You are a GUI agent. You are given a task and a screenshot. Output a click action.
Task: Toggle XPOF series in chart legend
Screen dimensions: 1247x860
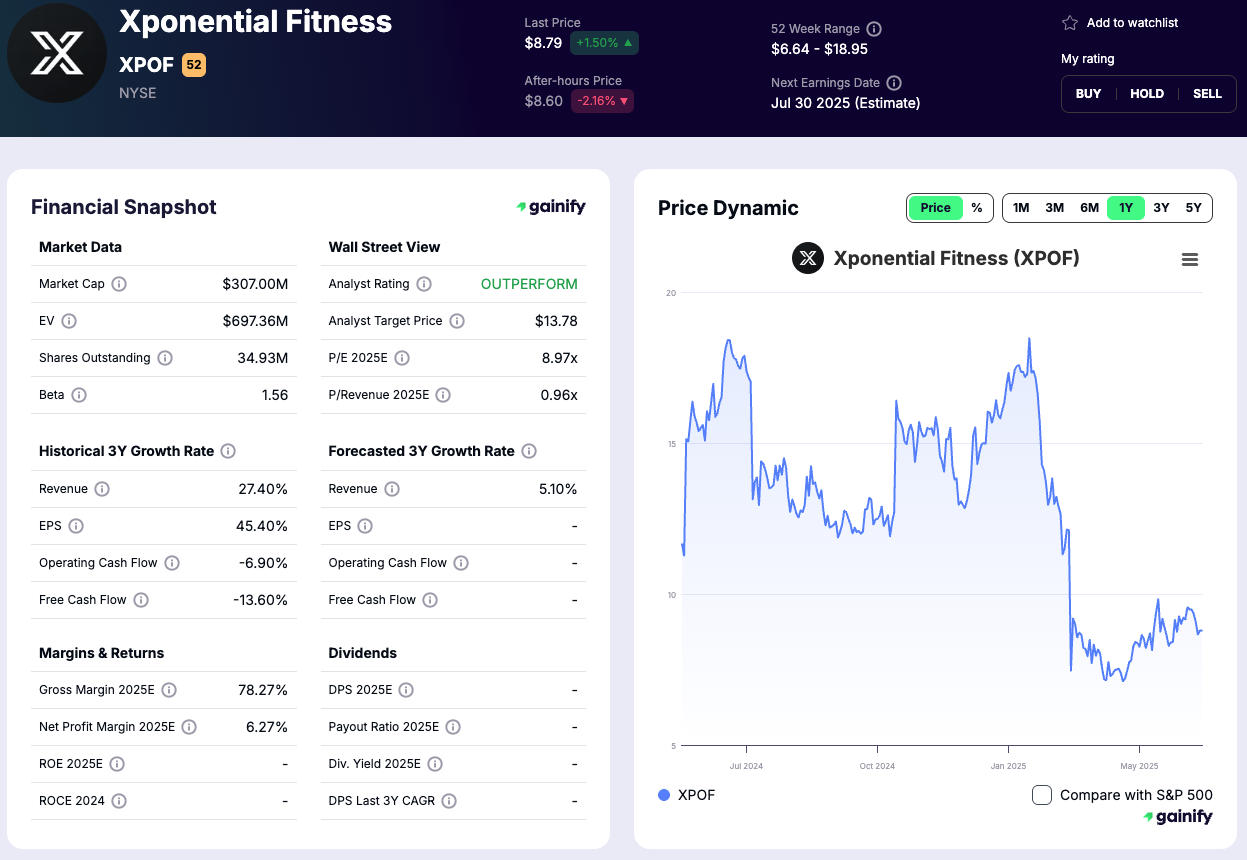click(687, 795)
